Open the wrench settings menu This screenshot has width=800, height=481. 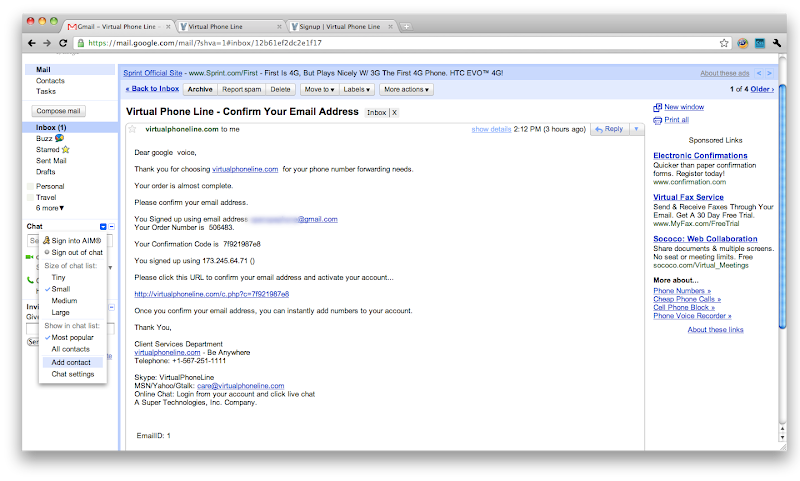(x=777, y=43)
